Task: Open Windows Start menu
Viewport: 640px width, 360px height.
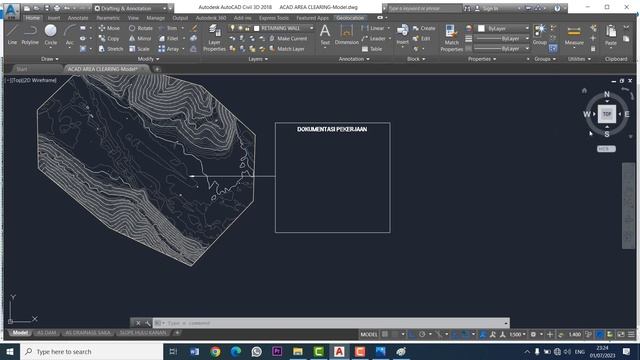Action: (10, 351)
